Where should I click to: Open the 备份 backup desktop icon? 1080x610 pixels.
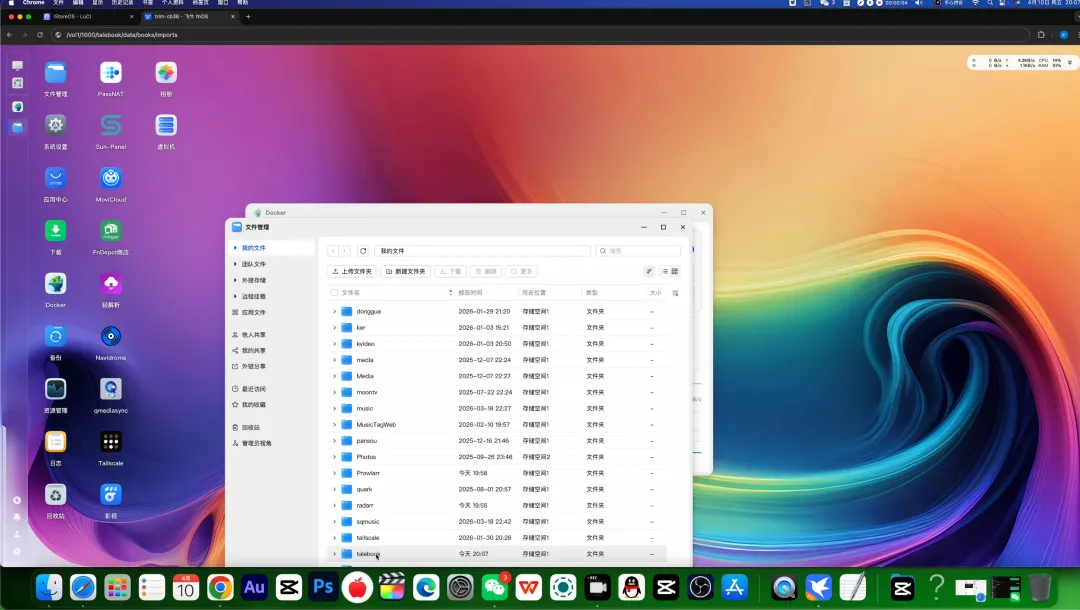pos(56,336)
